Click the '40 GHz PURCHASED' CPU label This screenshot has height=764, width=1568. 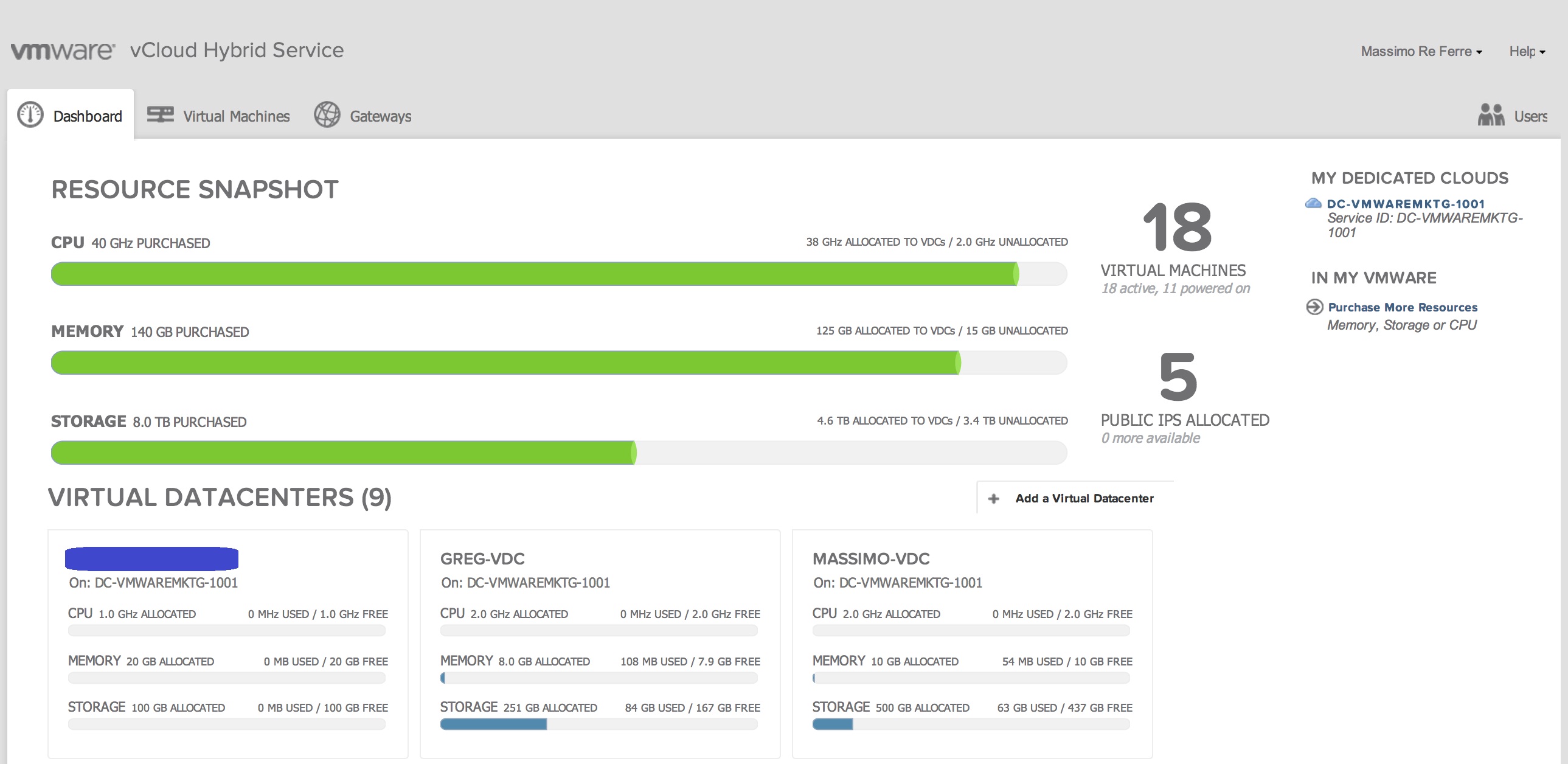click(x=150, y=243)
